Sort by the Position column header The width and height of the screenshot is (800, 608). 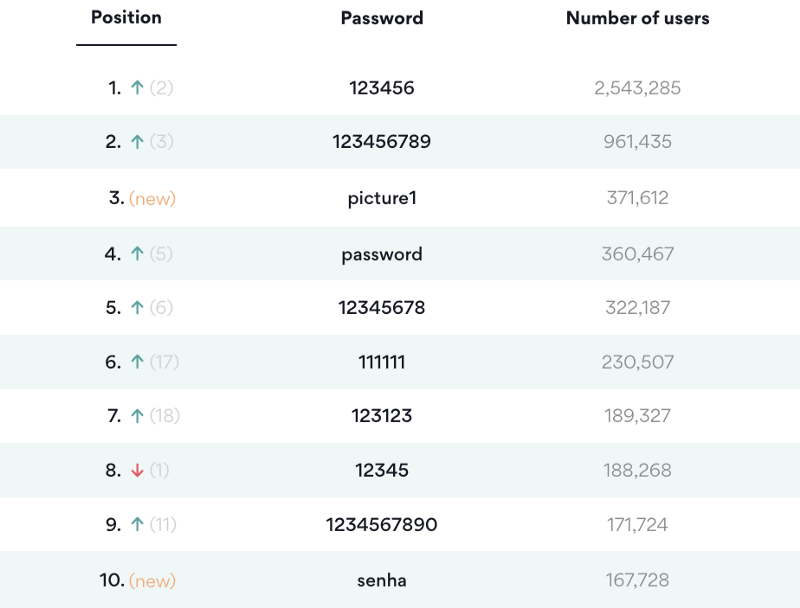[x=126, y=18]
